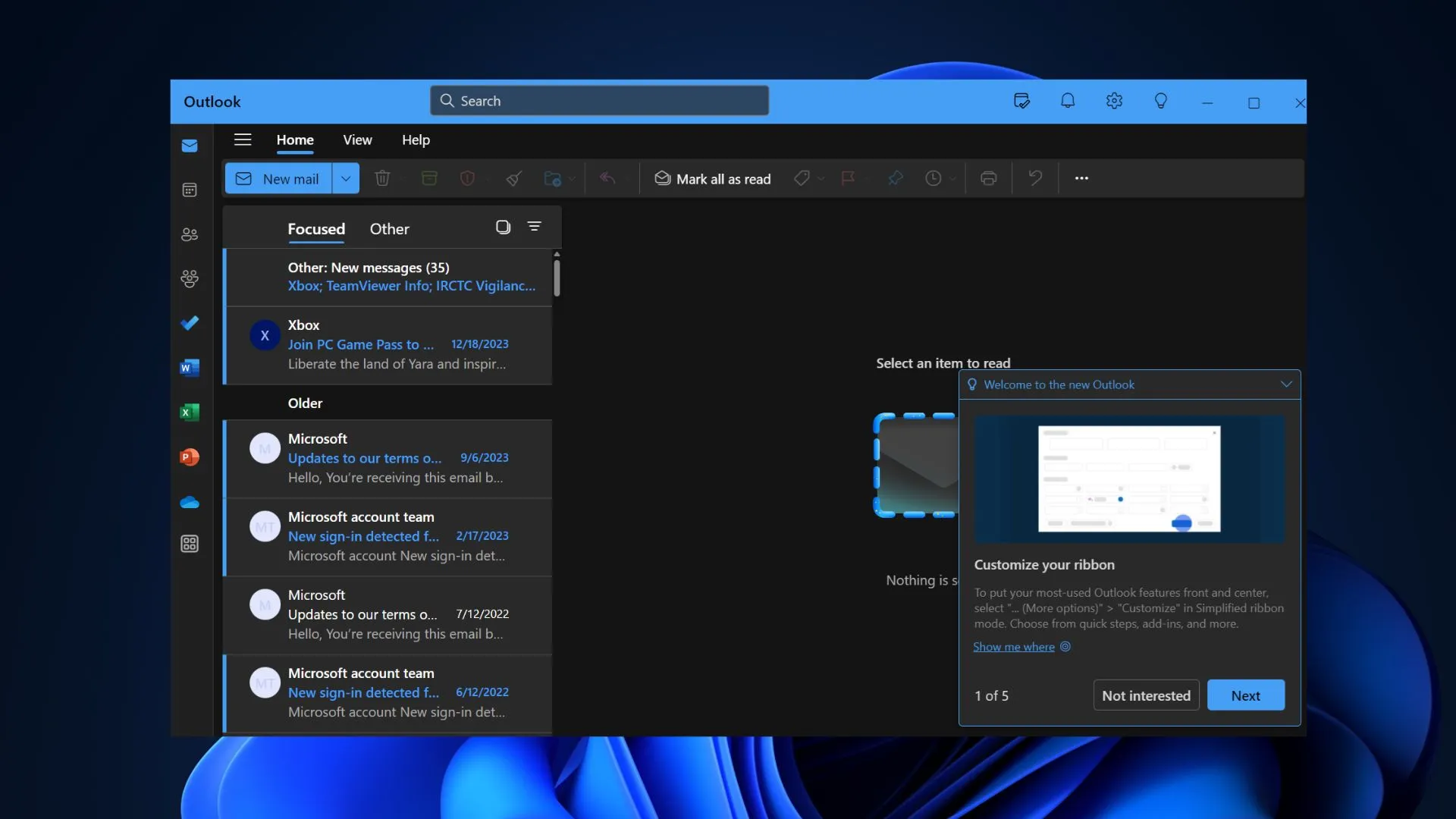This screenshot has width=1456, height=819.
Task: Click the Show me where link
Action: 1013,645
